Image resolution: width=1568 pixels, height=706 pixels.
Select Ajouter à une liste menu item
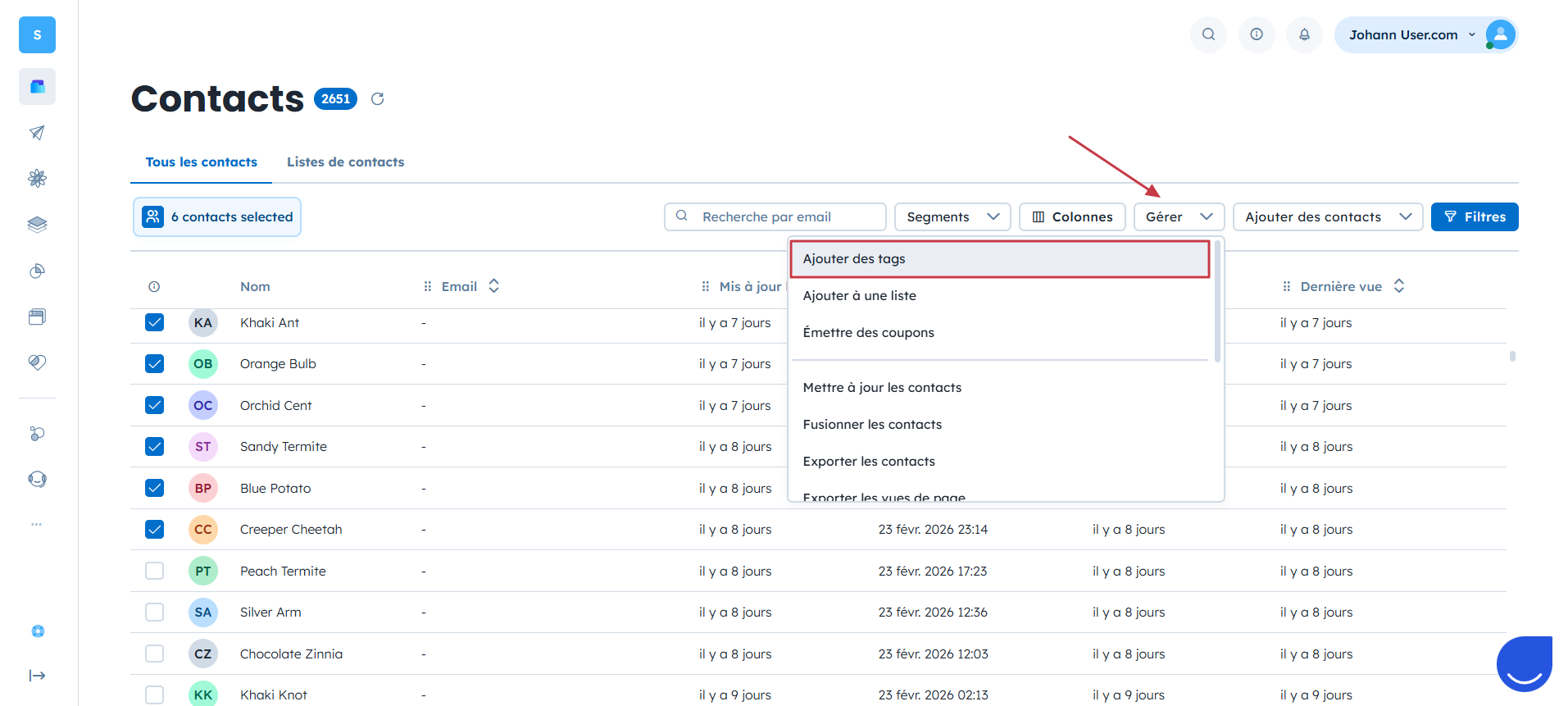pos(1000,296)
